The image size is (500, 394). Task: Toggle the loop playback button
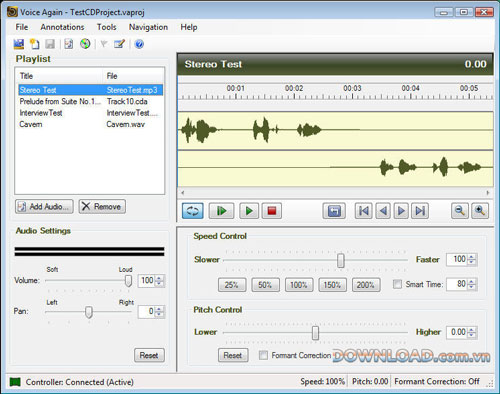(193, 211)
